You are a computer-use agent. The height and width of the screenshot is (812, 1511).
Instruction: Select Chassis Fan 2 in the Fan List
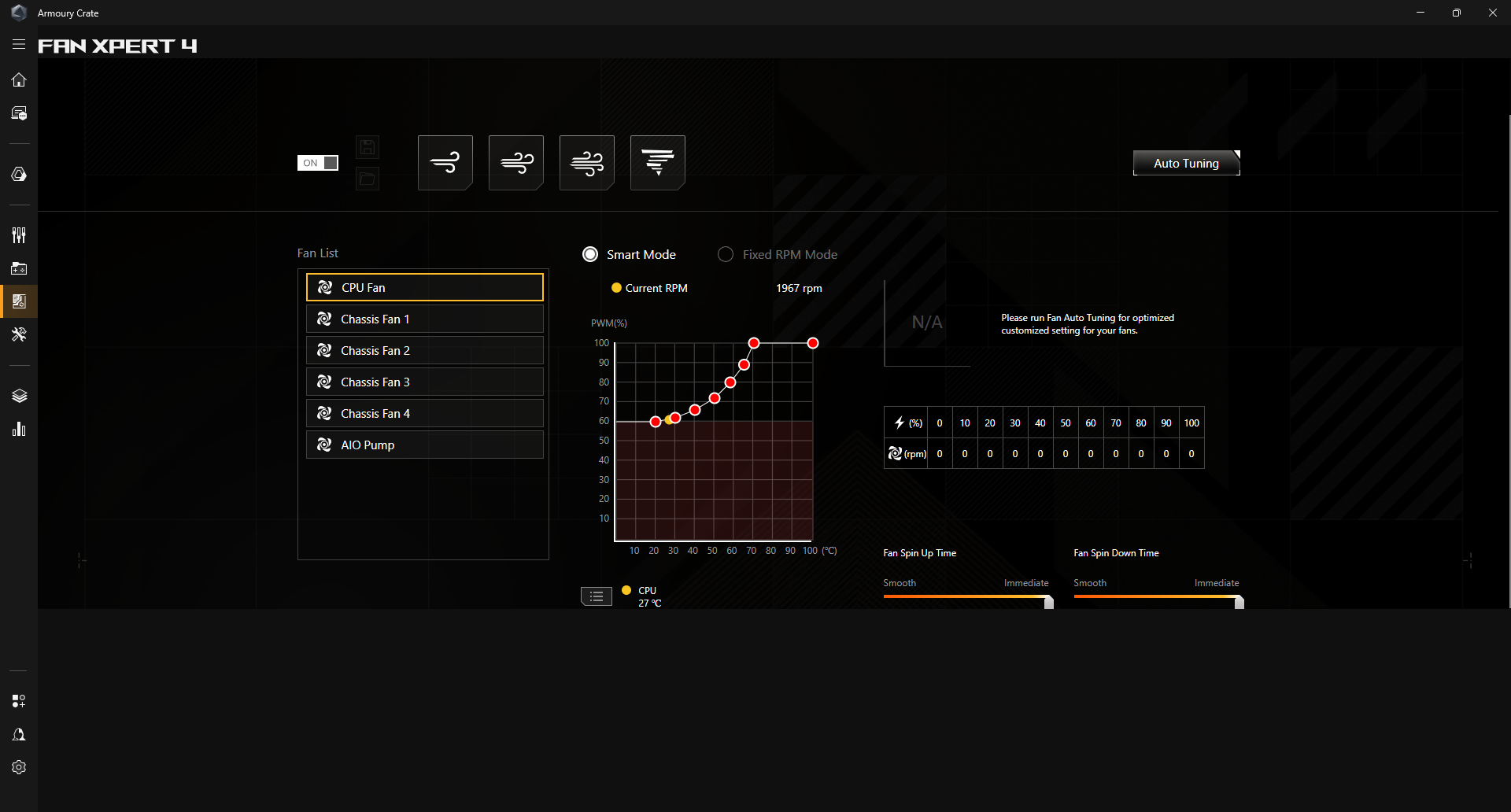pyautogui.click(x=425, y=350)
